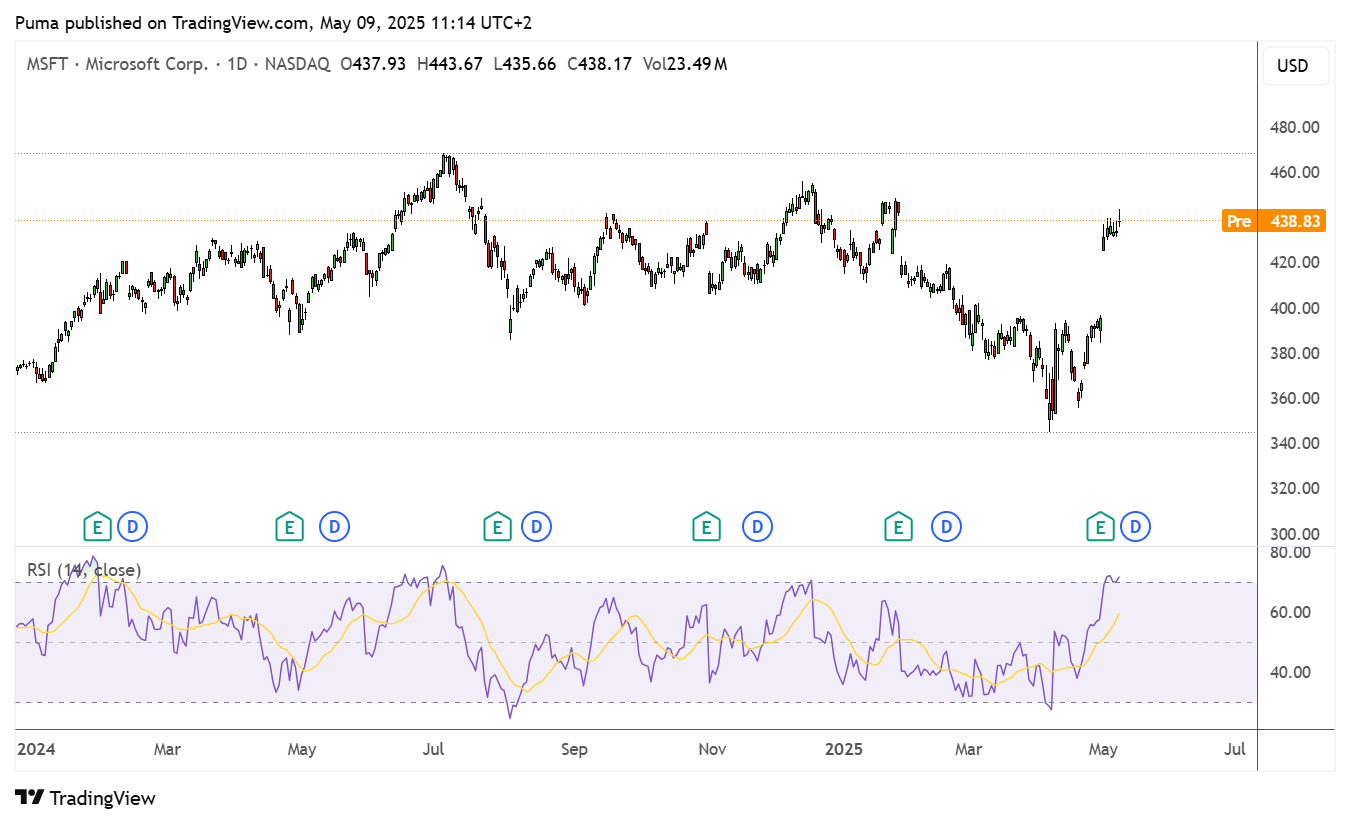Click the open value O437.93
The width and height of the screenshot is (1350, 824).
pos(373,64)
